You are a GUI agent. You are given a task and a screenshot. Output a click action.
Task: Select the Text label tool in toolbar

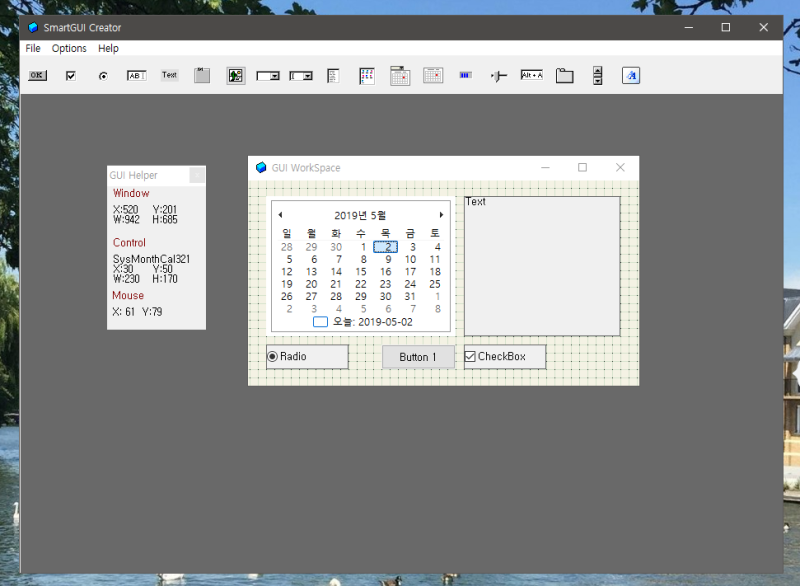169,75
